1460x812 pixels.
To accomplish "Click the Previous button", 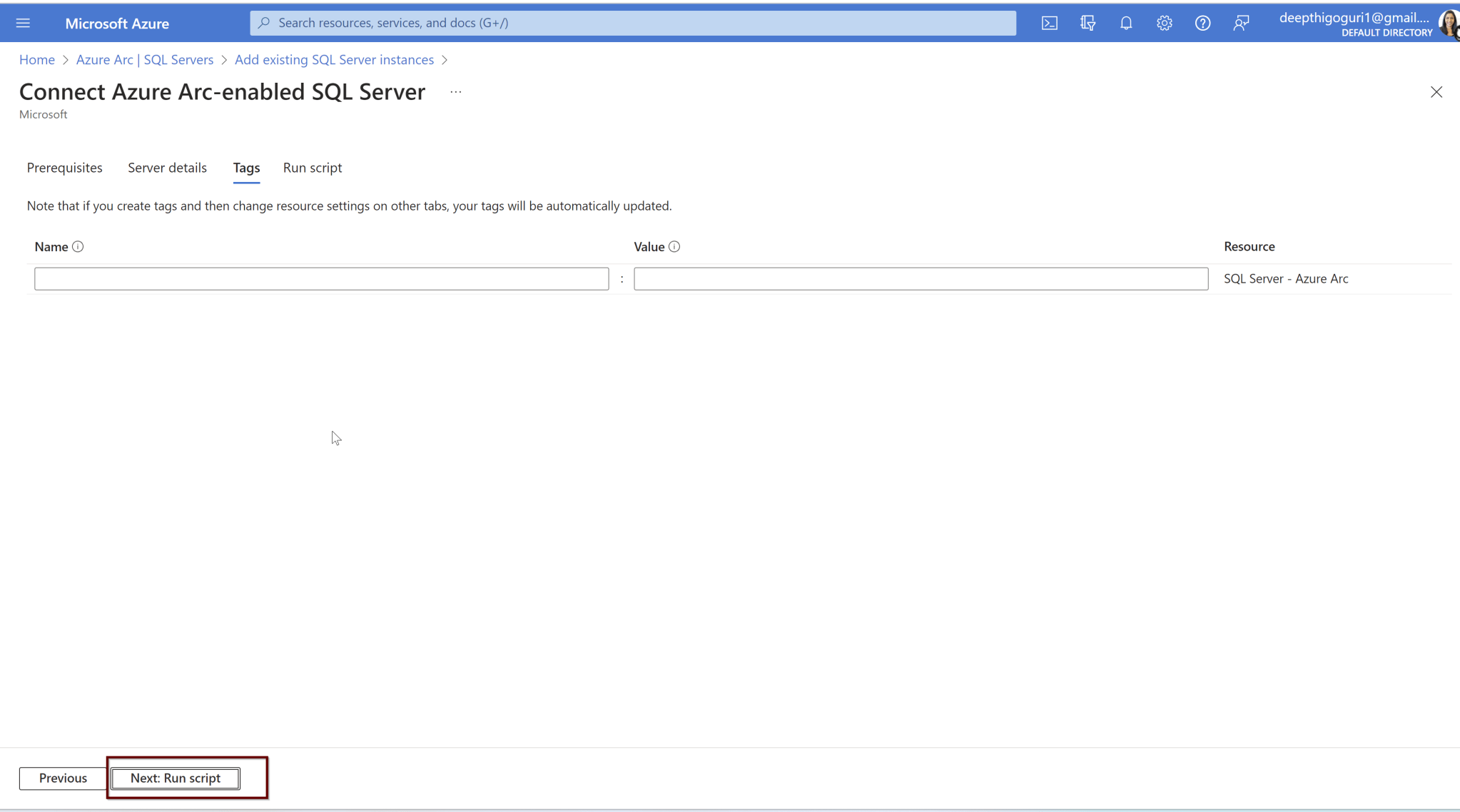I will coord(61,778).
